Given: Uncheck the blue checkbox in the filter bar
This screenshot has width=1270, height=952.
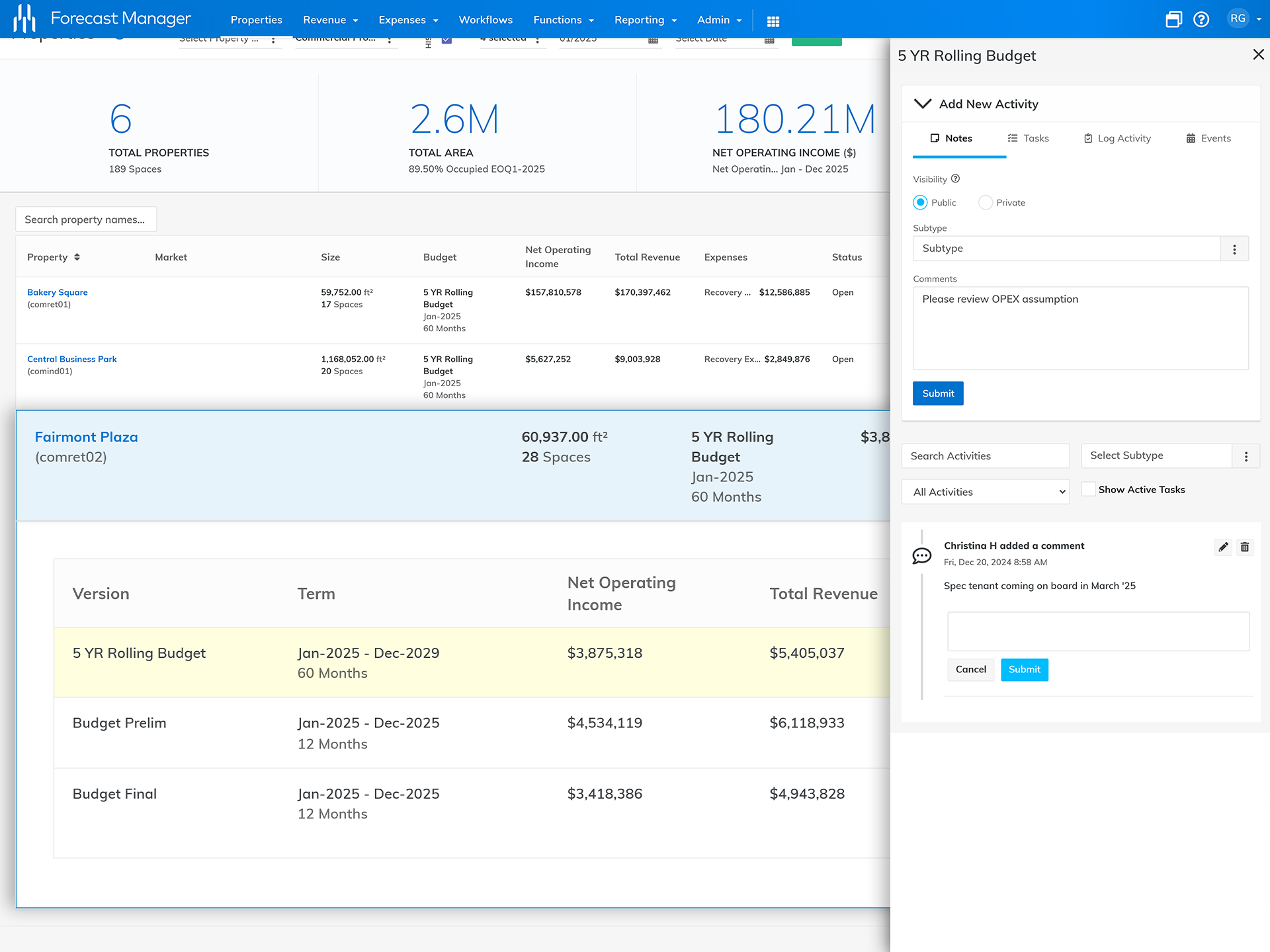Looking at the screenshot, I should point(446,39).
